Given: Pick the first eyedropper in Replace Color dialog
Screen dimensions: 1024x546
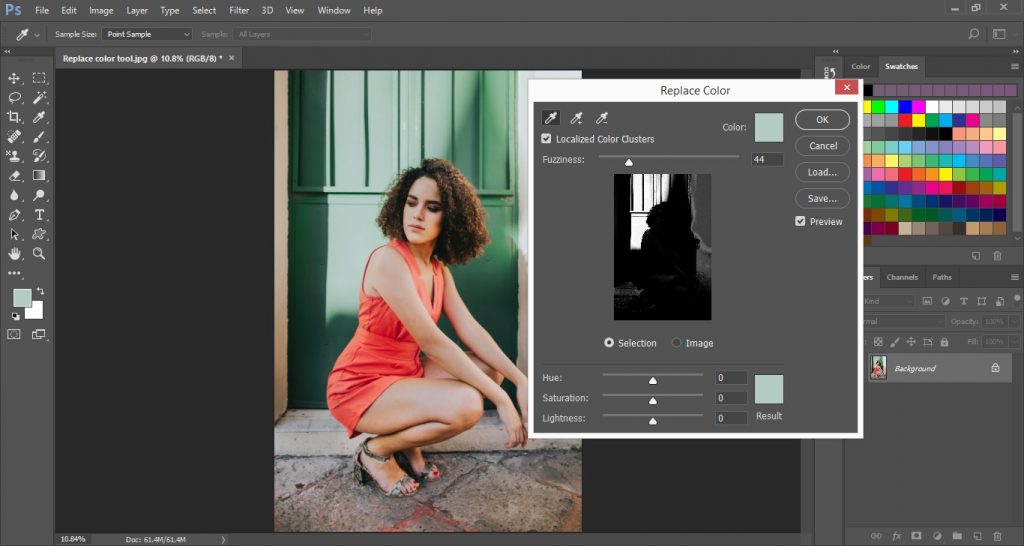Looking at the screenshot, I should pos(551,118).
